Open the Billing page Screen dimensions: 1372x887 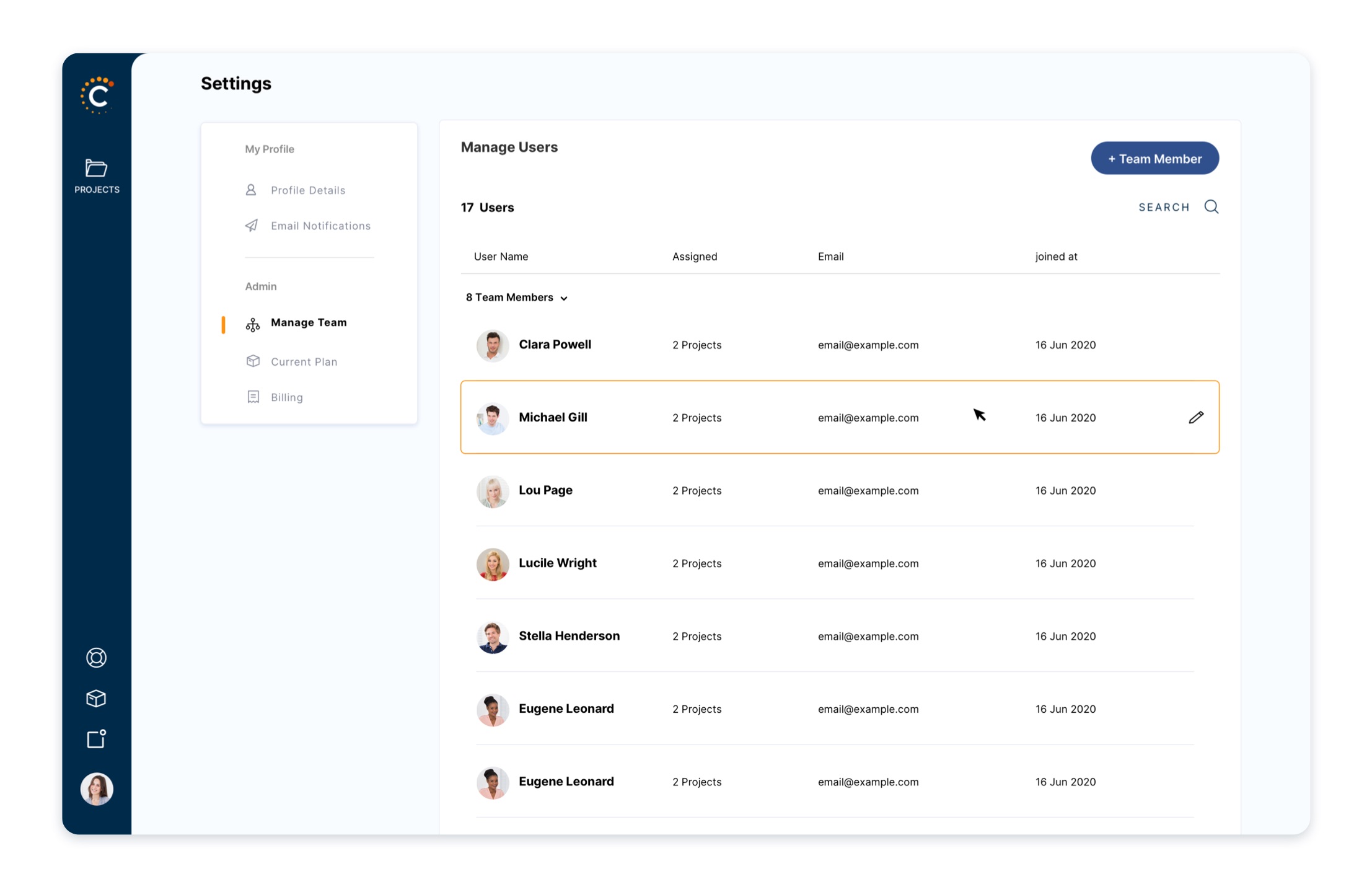click(x=287, y=397)
